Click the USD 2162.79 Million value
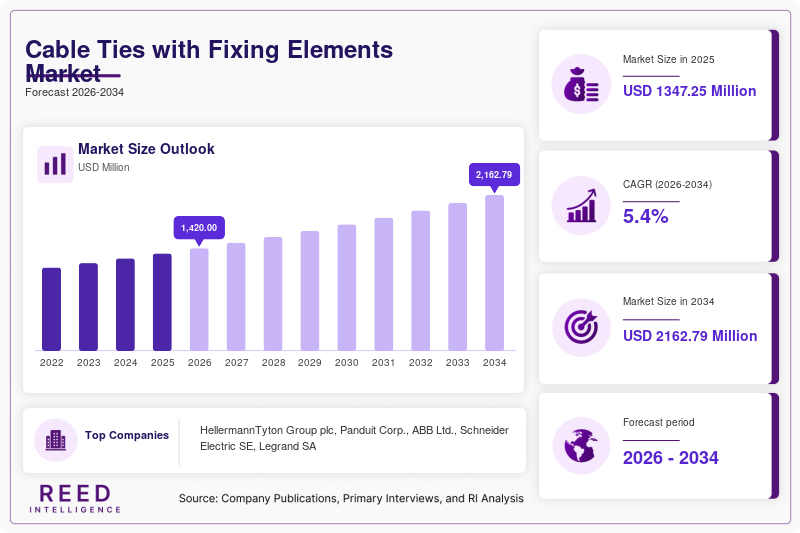 pos(690,336)
